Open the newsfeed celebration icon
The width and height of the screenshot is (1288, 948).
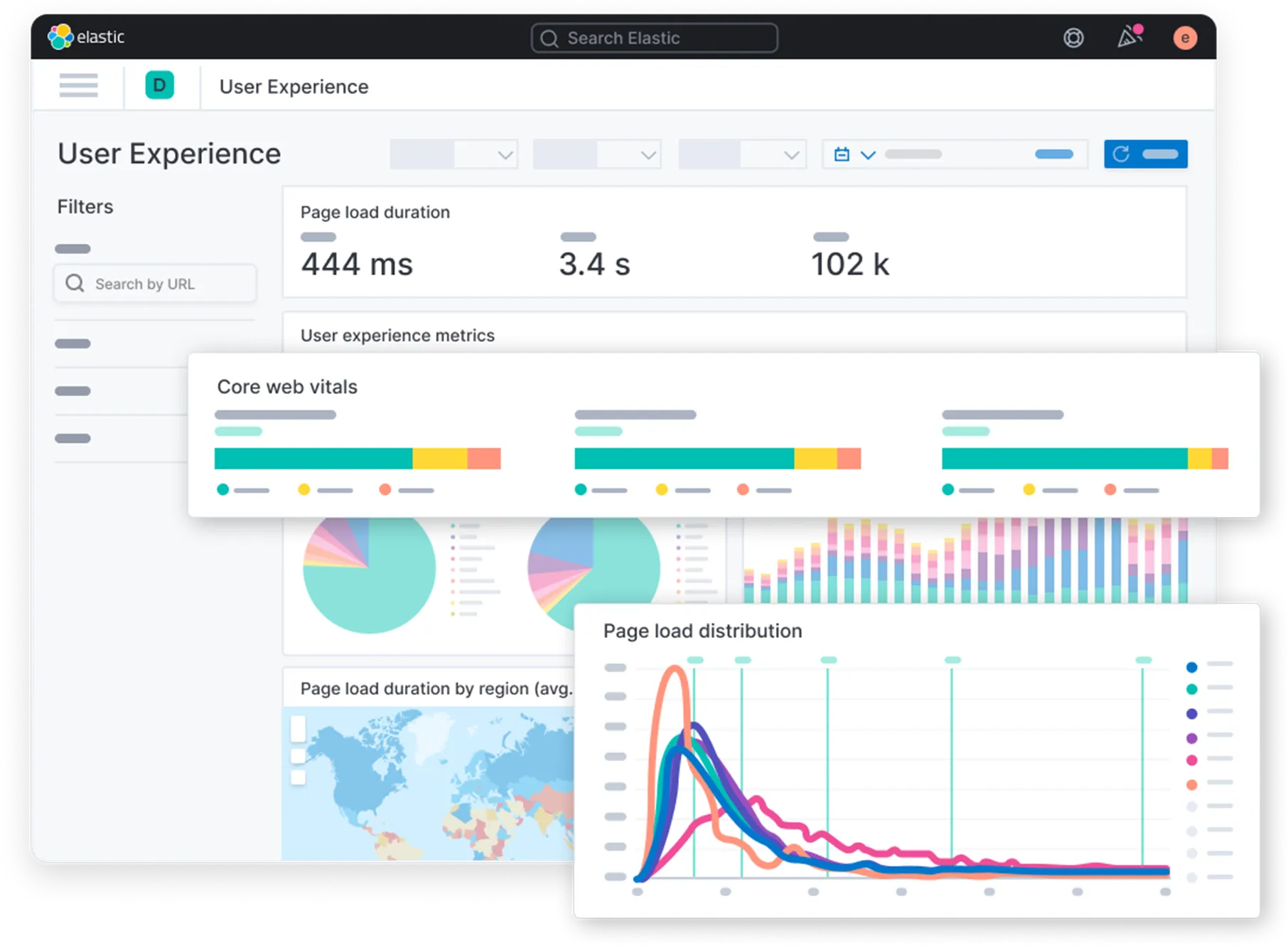[x=1129, y=36]
